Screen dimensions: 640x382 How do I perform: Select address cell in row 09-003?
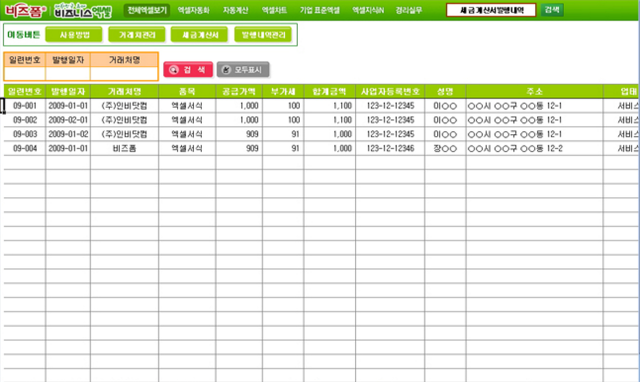pos(534,134)
